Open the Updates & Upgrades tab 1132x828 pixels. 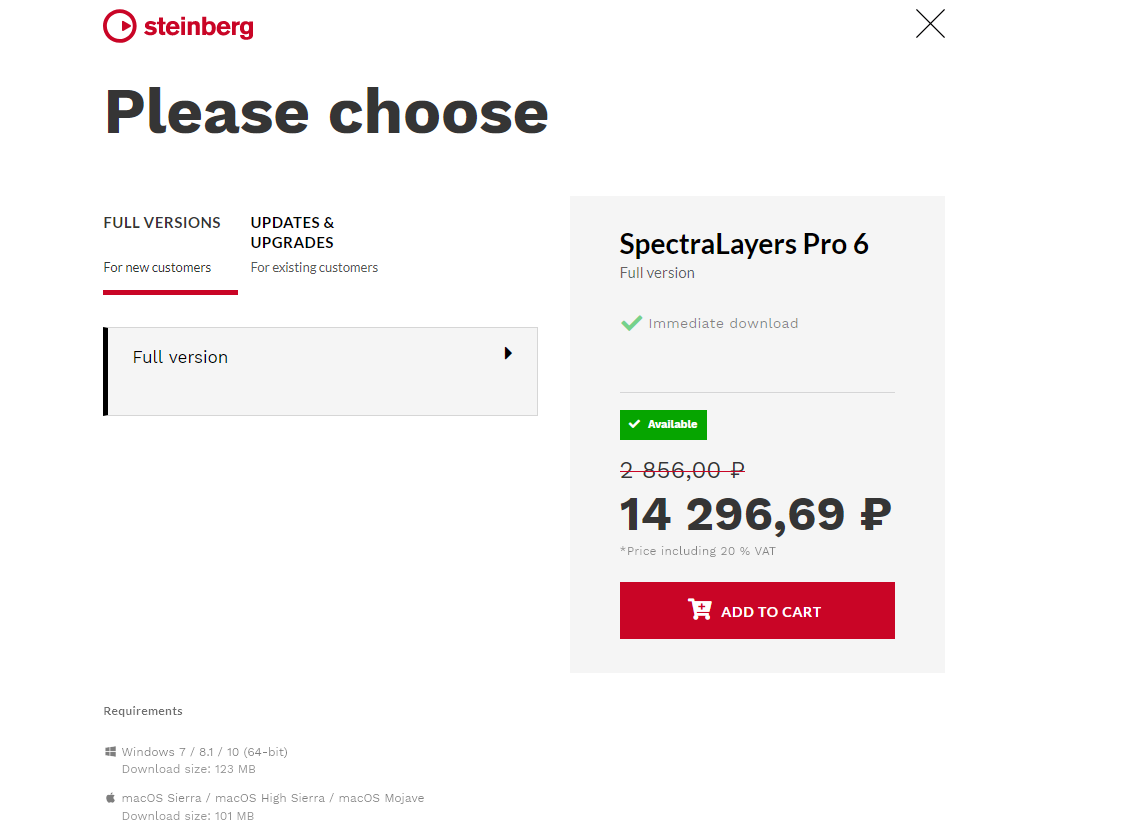point(292,232)
